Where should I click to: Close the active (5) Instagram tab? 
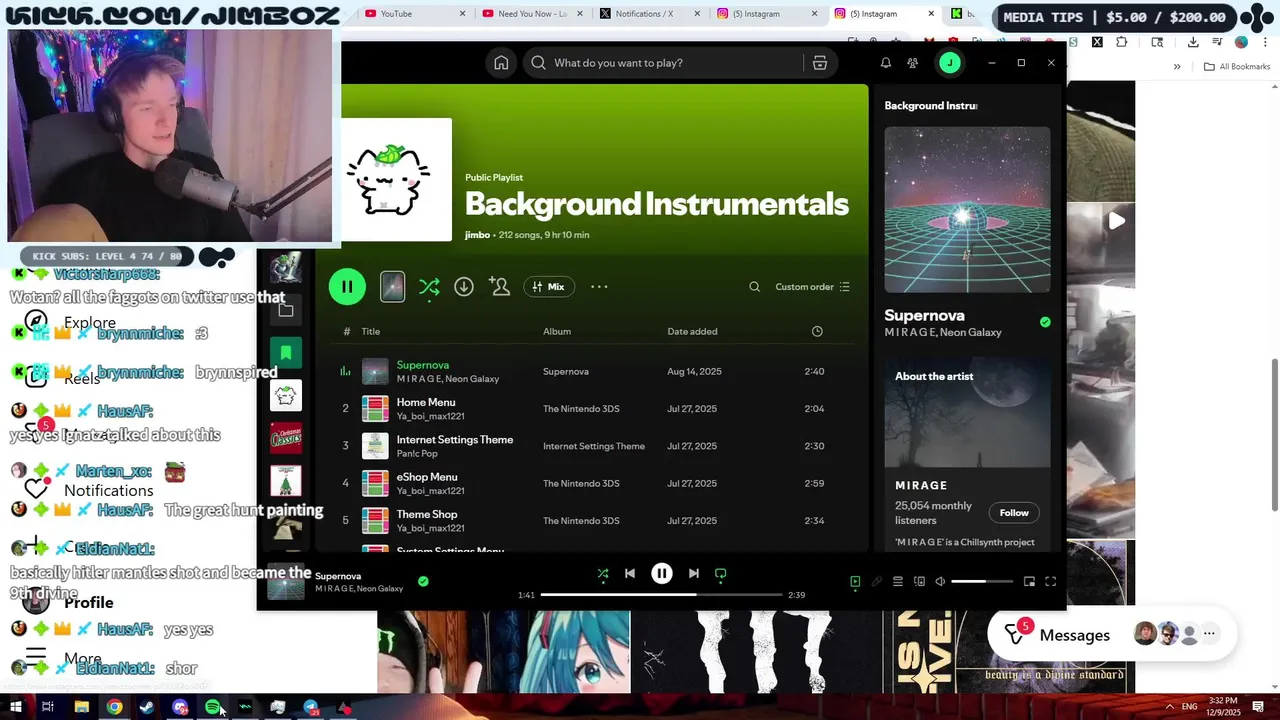click(x=932, y=14)
